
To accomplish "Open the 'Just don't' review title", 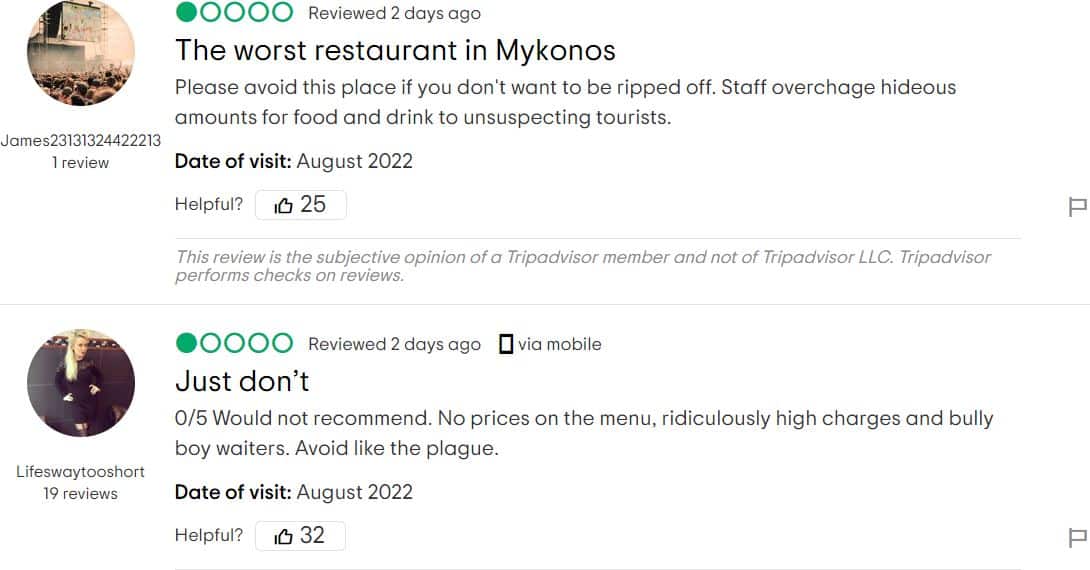I will 242,381.
